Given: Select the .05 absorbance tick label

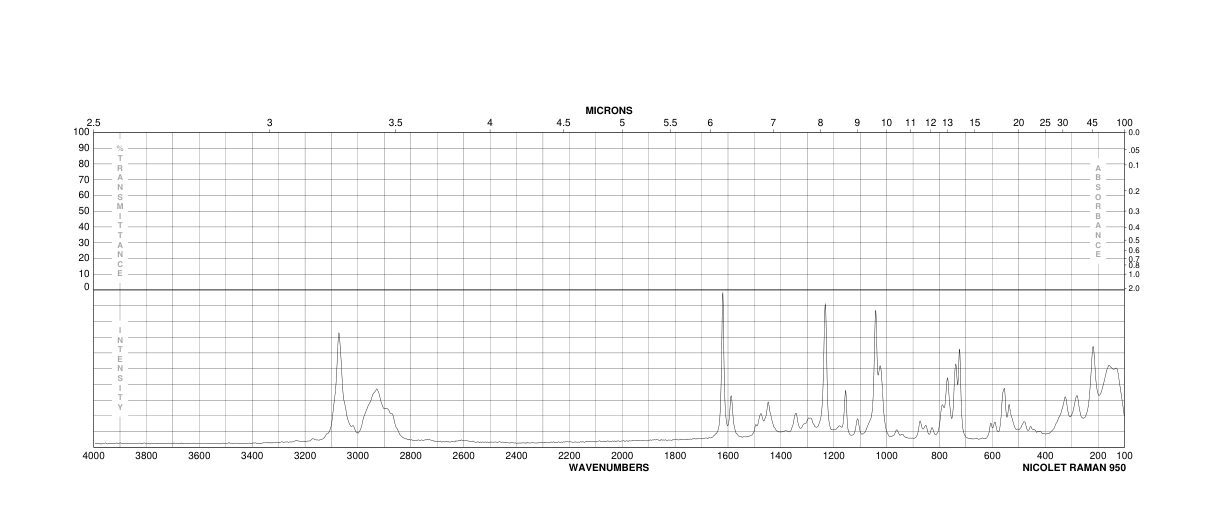Looking at the screenshot, I should (1133, 150).
